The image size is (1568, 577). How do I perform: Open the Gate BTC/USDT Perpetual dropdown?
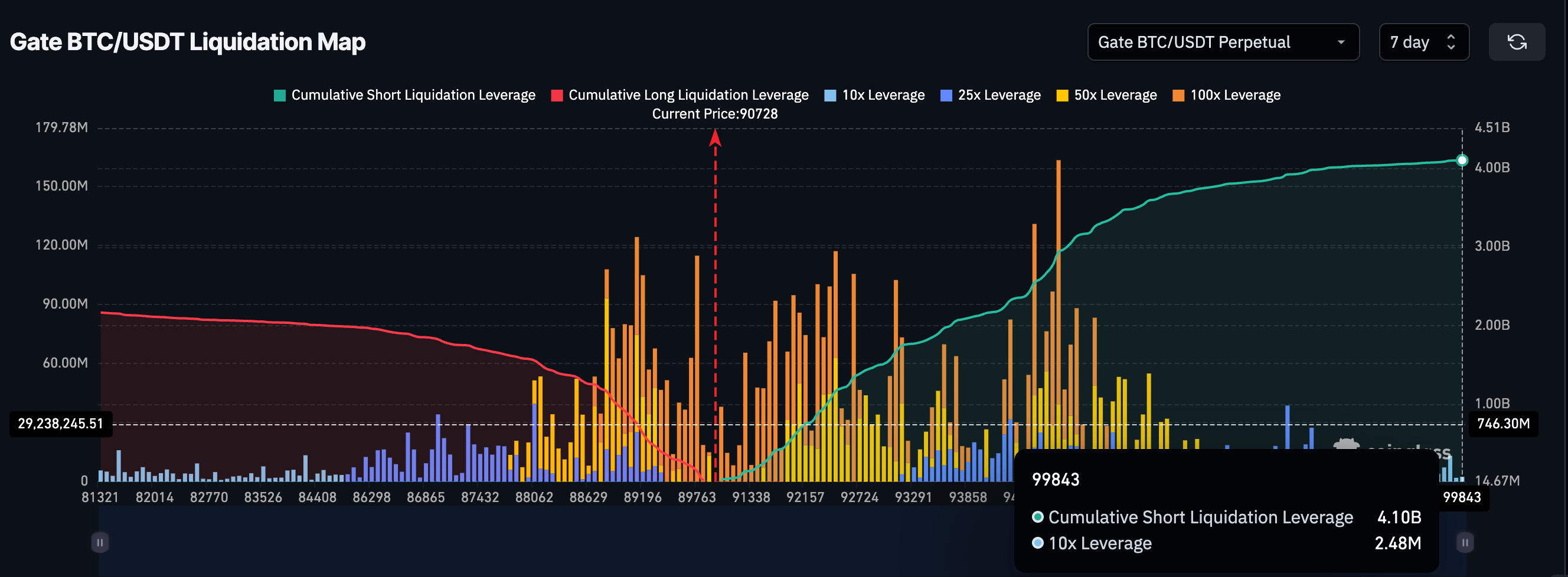click(1223, 42)
